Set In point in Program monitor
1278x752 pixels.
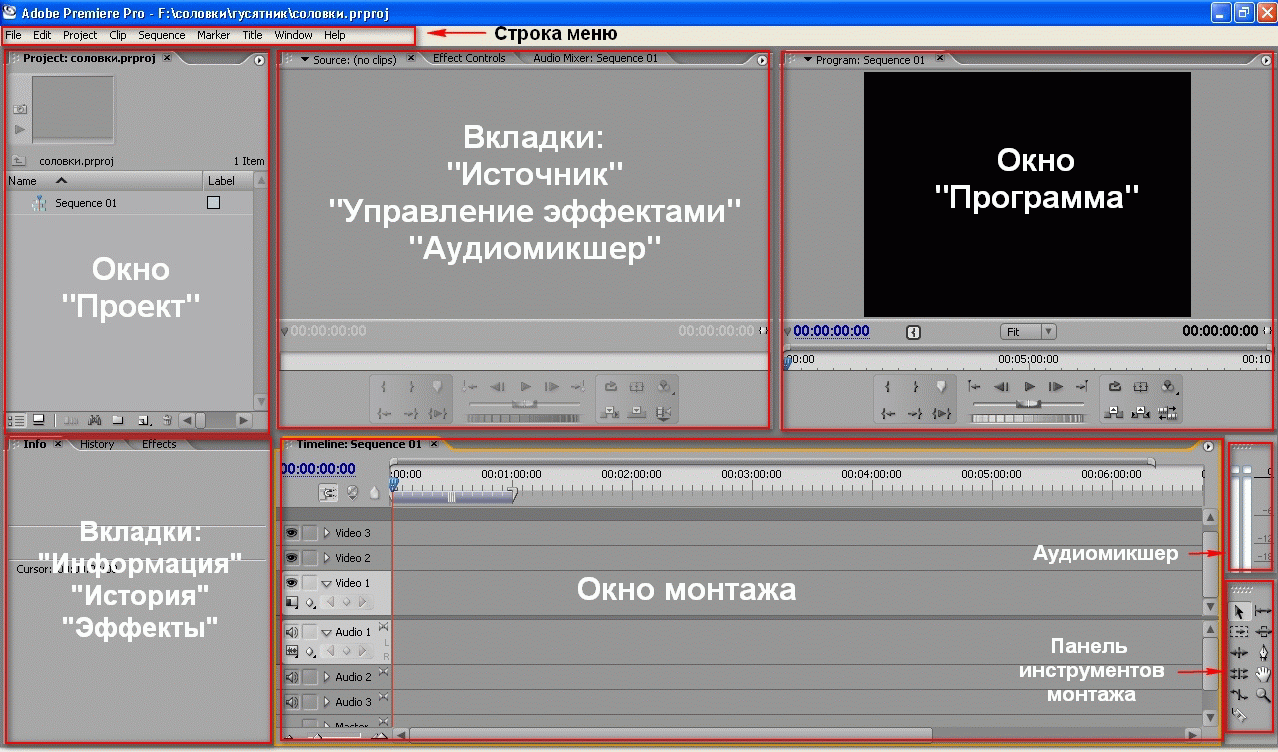(887, 387)
